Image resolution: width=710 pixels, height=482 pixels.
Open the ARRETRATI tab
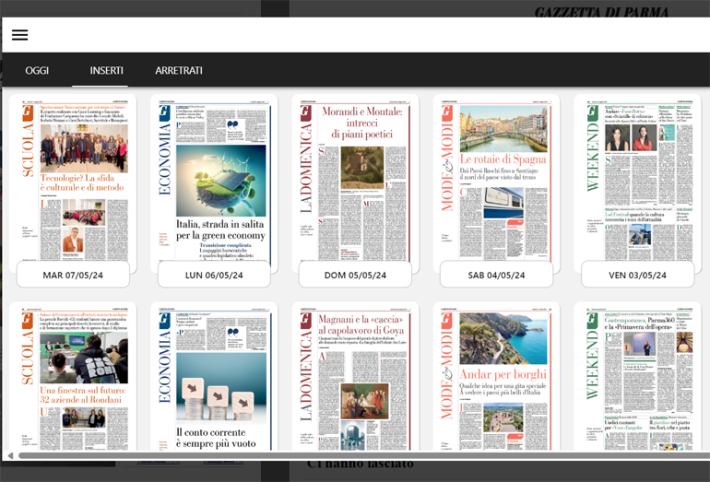tap(179, 70)
